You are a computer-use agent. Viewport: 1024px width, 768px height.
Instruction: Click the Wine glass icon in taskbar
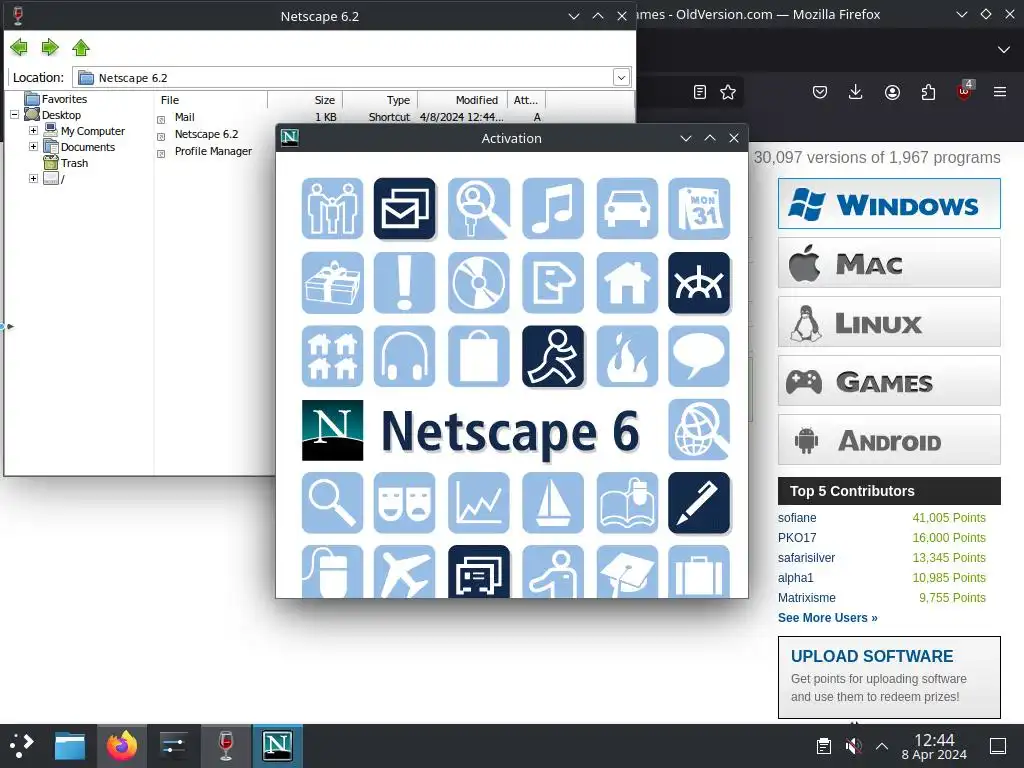click(x=226, y=745)
